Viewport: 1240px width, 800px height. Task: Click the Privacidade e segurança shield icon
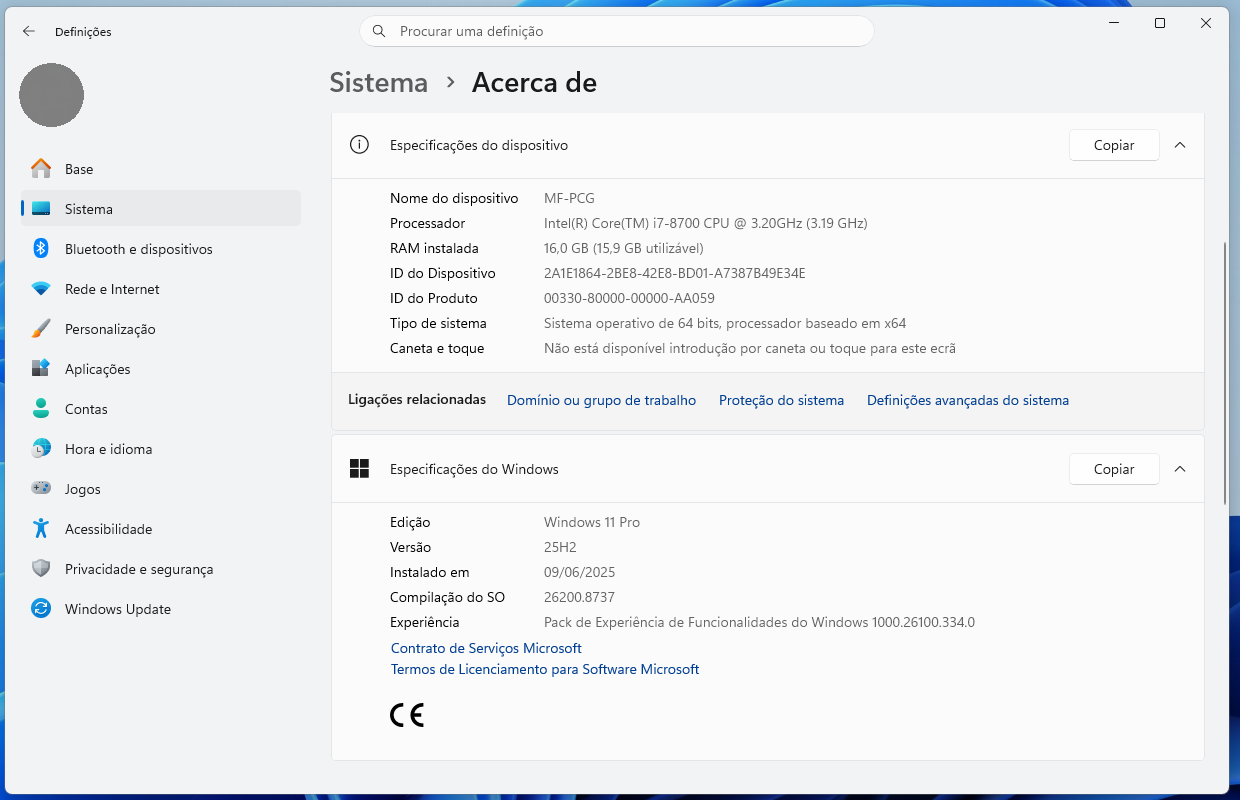(41, 569)
